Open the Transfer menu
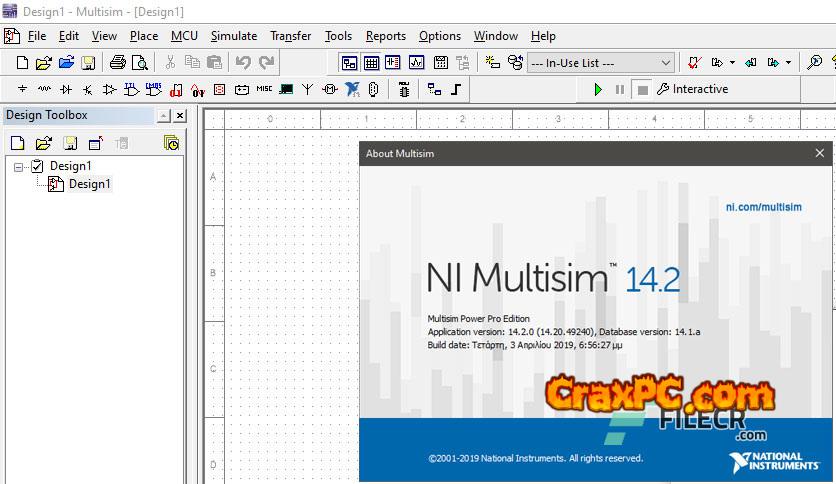Image resolution: width=836 pixels, height=484 pixels. 290,36
